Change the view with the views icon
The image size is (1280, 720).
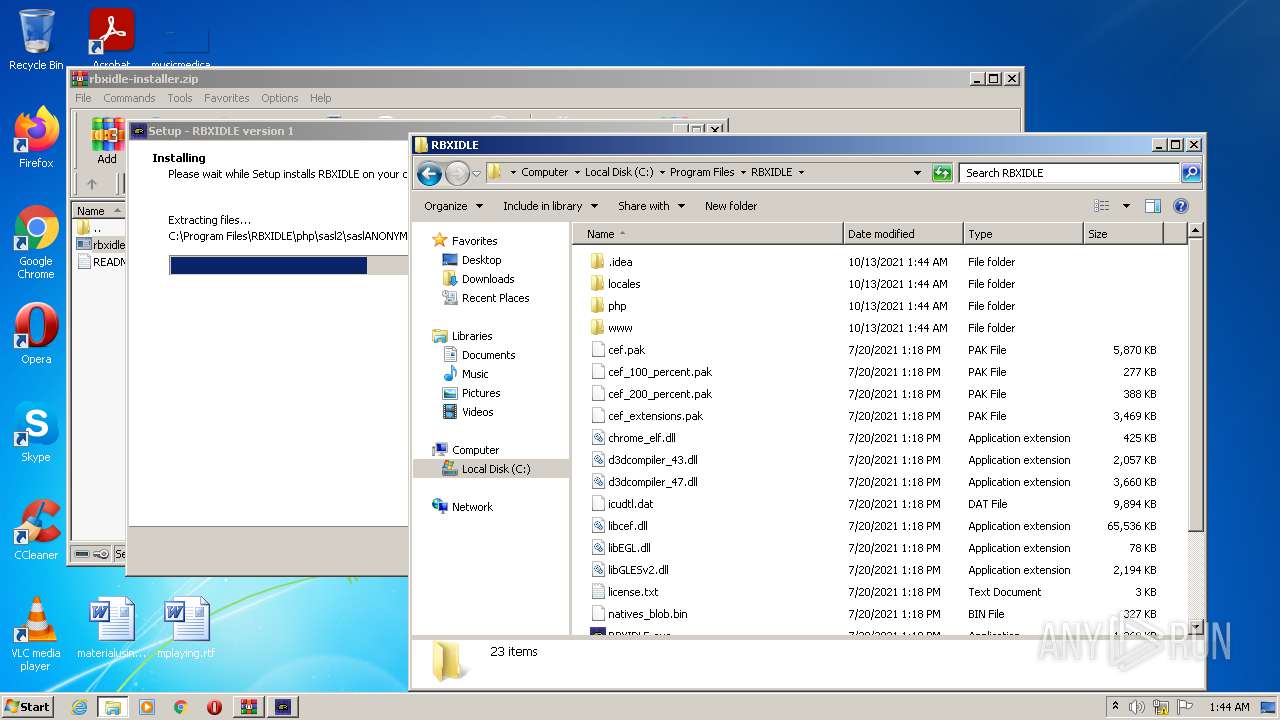click(1102, 206)
